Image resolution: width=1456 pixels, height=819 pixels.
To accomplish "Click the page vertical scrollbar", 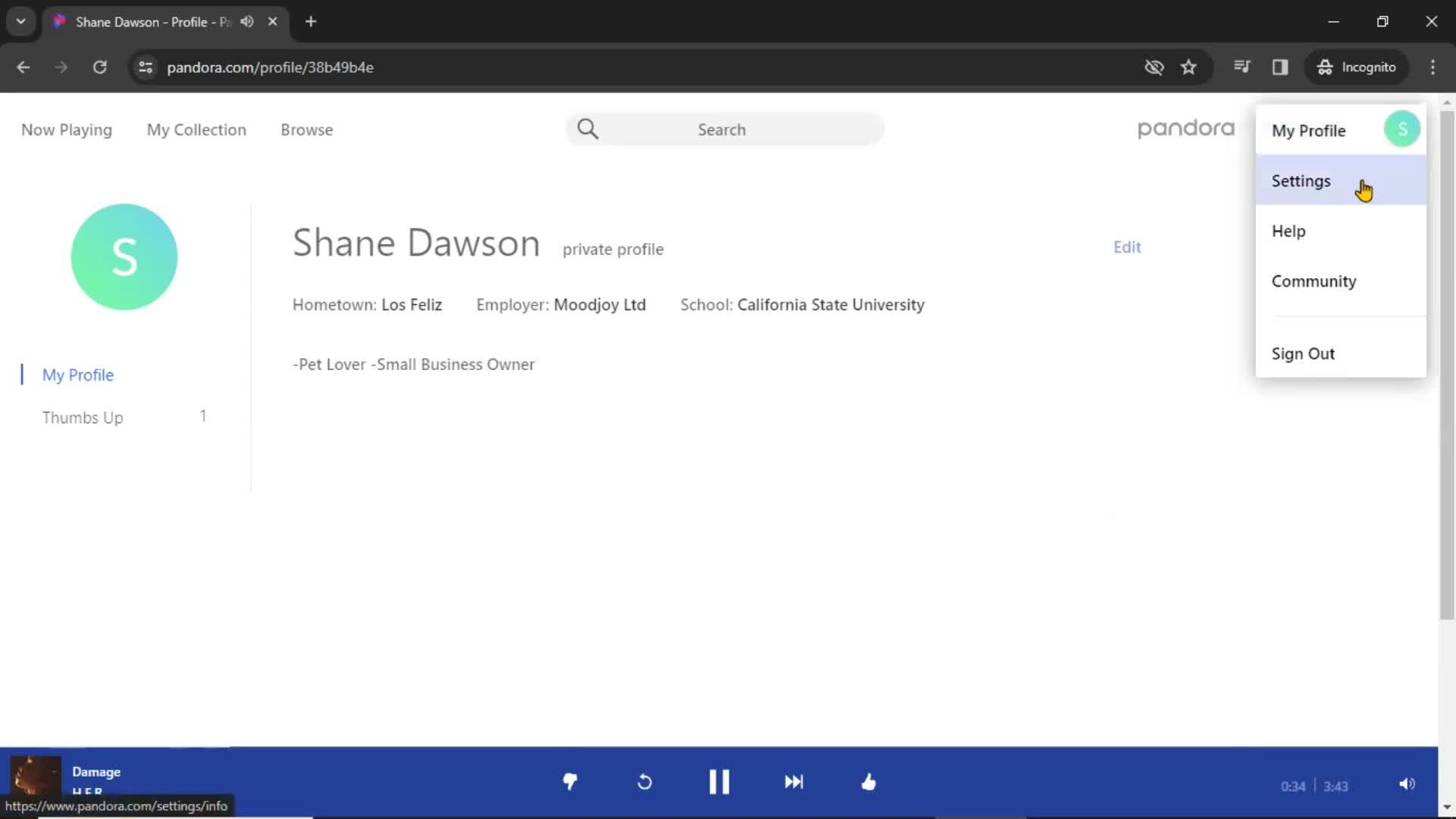I will (1447, 366).
